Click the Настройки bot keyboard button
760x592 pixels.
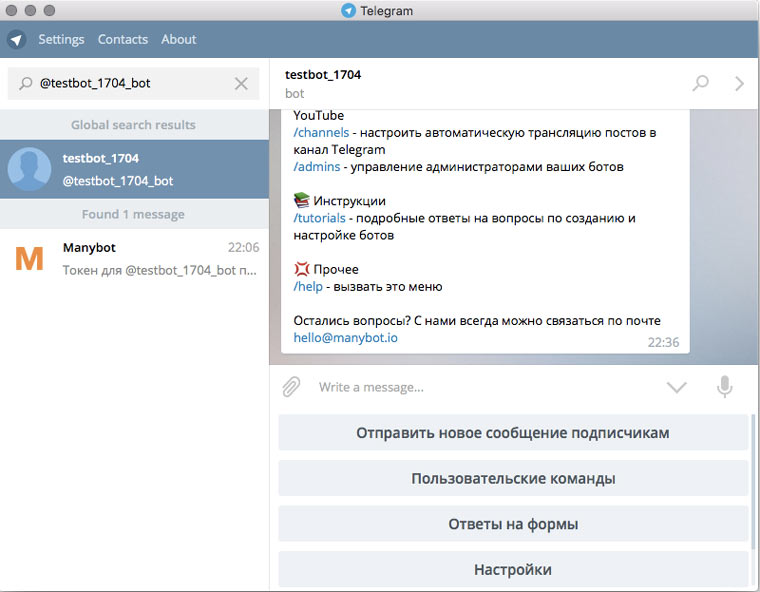(x=513, y=569)
